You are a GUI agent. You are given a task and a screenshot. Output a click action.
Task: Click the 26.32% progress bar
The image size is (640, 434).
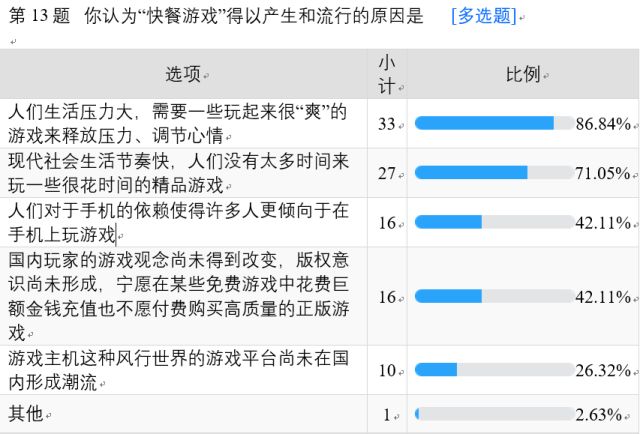[494, 369]
